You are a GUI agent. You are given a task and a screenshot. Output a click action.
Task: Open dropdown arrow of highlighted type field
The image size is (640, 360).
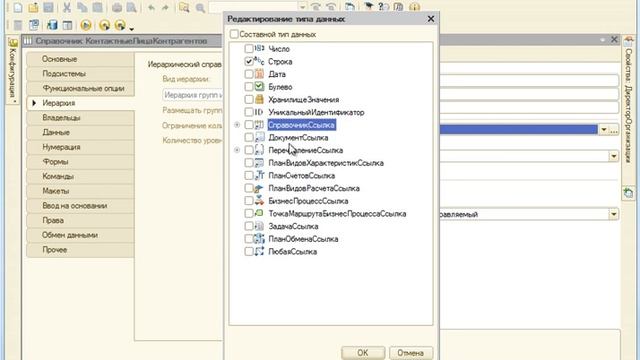(x=603, y=130)
